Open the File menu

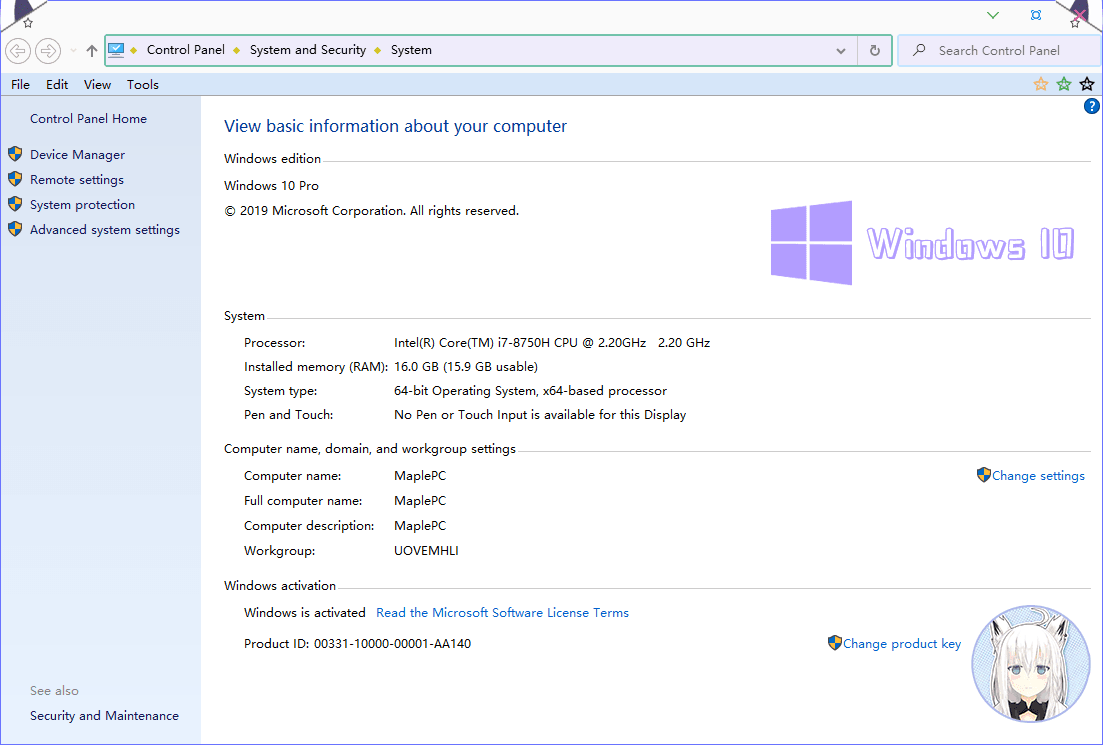[x=20, y=84]
